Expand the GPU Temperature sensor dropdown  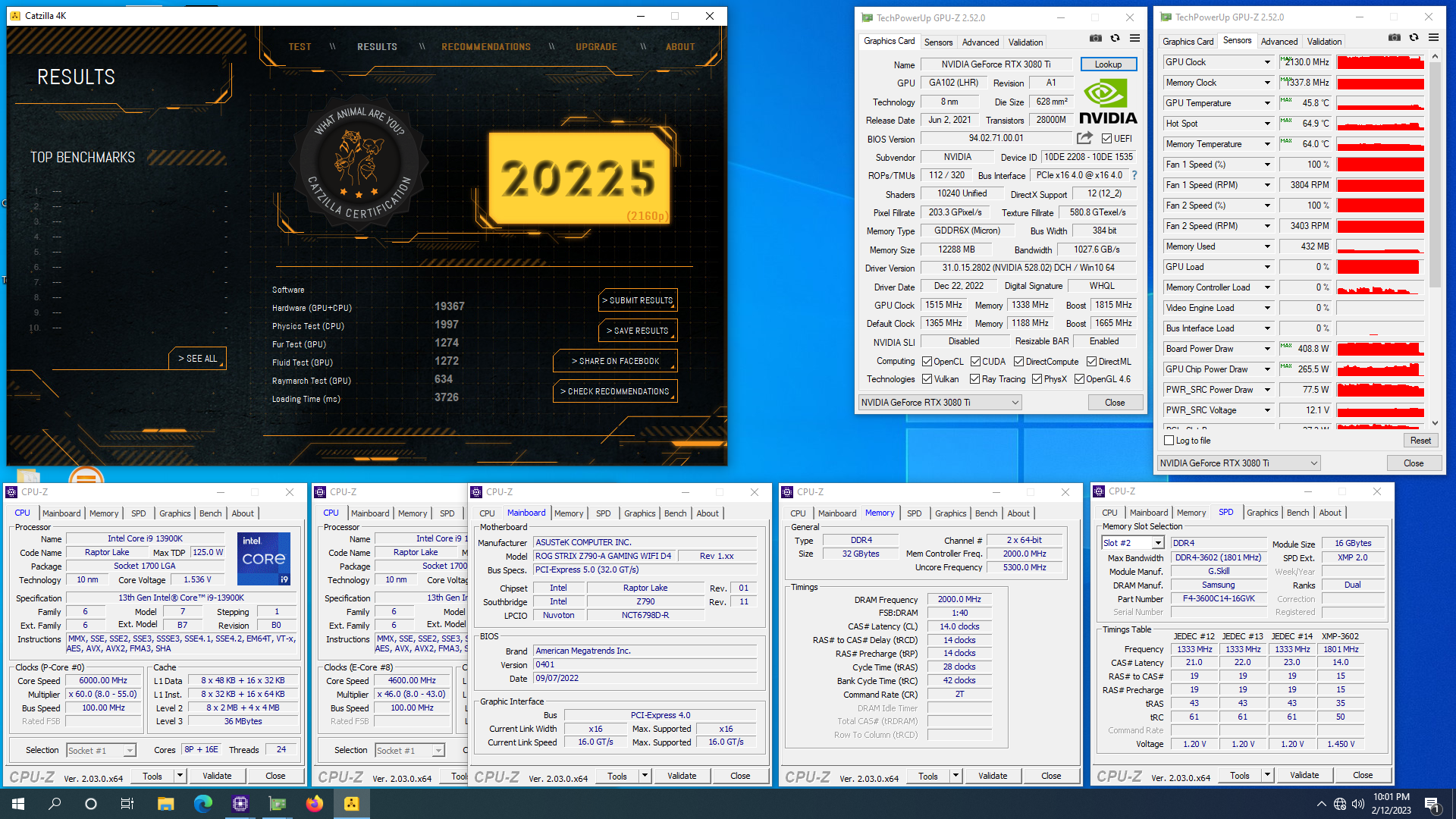tap(1266, 103)
